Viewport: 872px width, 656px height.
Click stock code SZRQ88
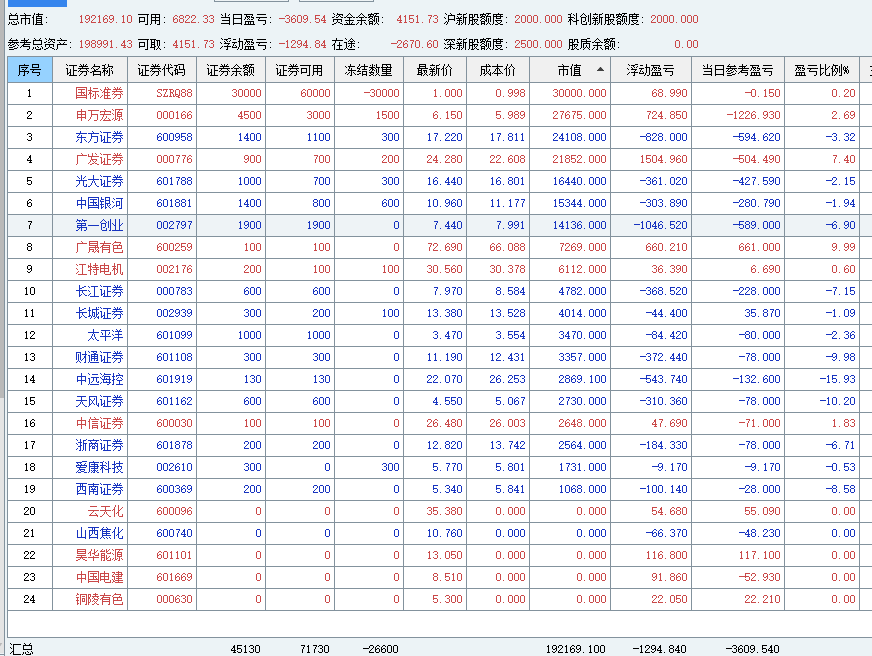(x=174, y=93)
